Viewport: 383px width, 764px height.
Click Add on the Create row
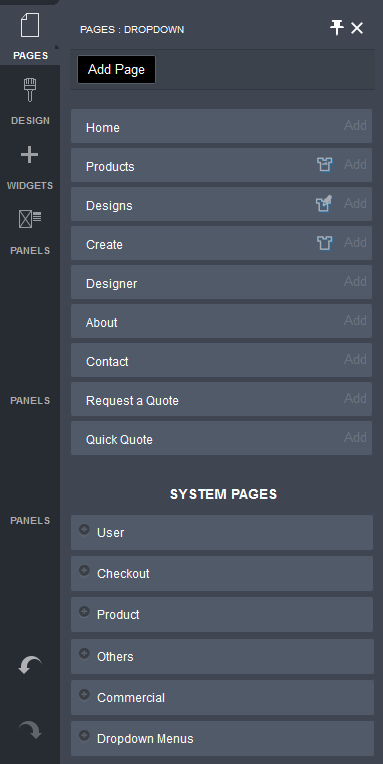tap(355, 243)
